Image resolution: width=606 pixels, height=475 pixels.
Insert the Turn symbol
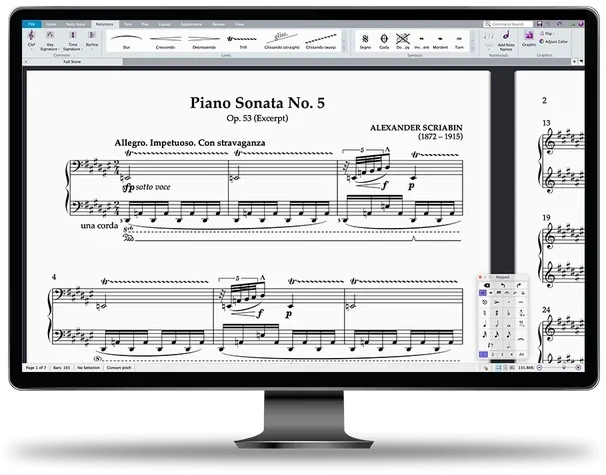tap(459, 41)
